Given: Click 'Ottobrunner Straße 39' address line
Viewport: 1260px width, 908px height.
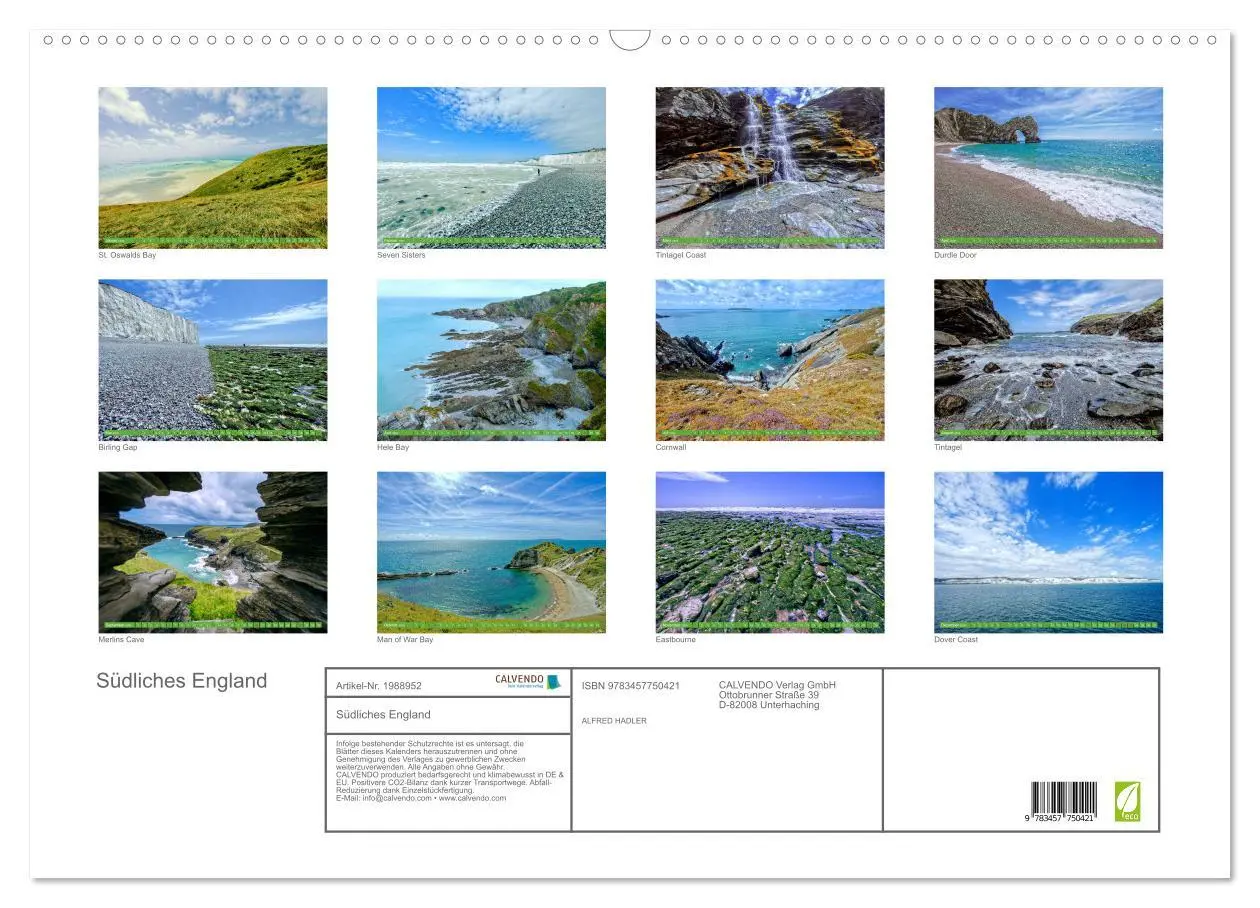Looking at the screenshot, I should tap(769, 695).
